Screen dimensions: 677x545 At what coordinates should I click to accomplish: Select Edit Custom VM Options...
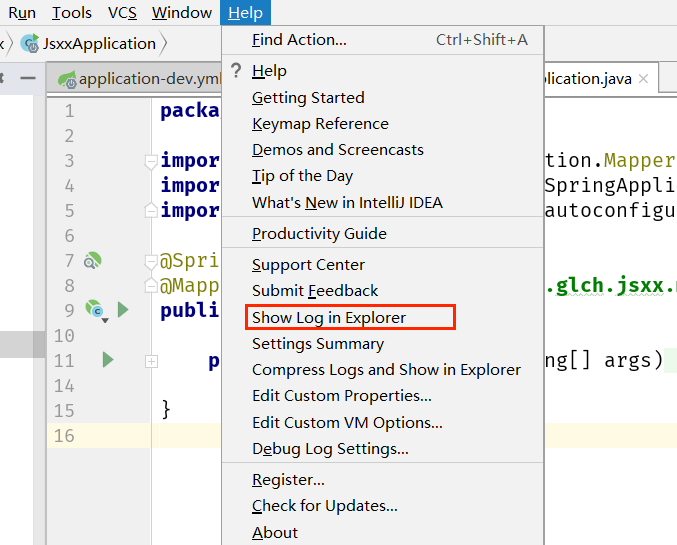pyautogui.click(x=383, y=423)
